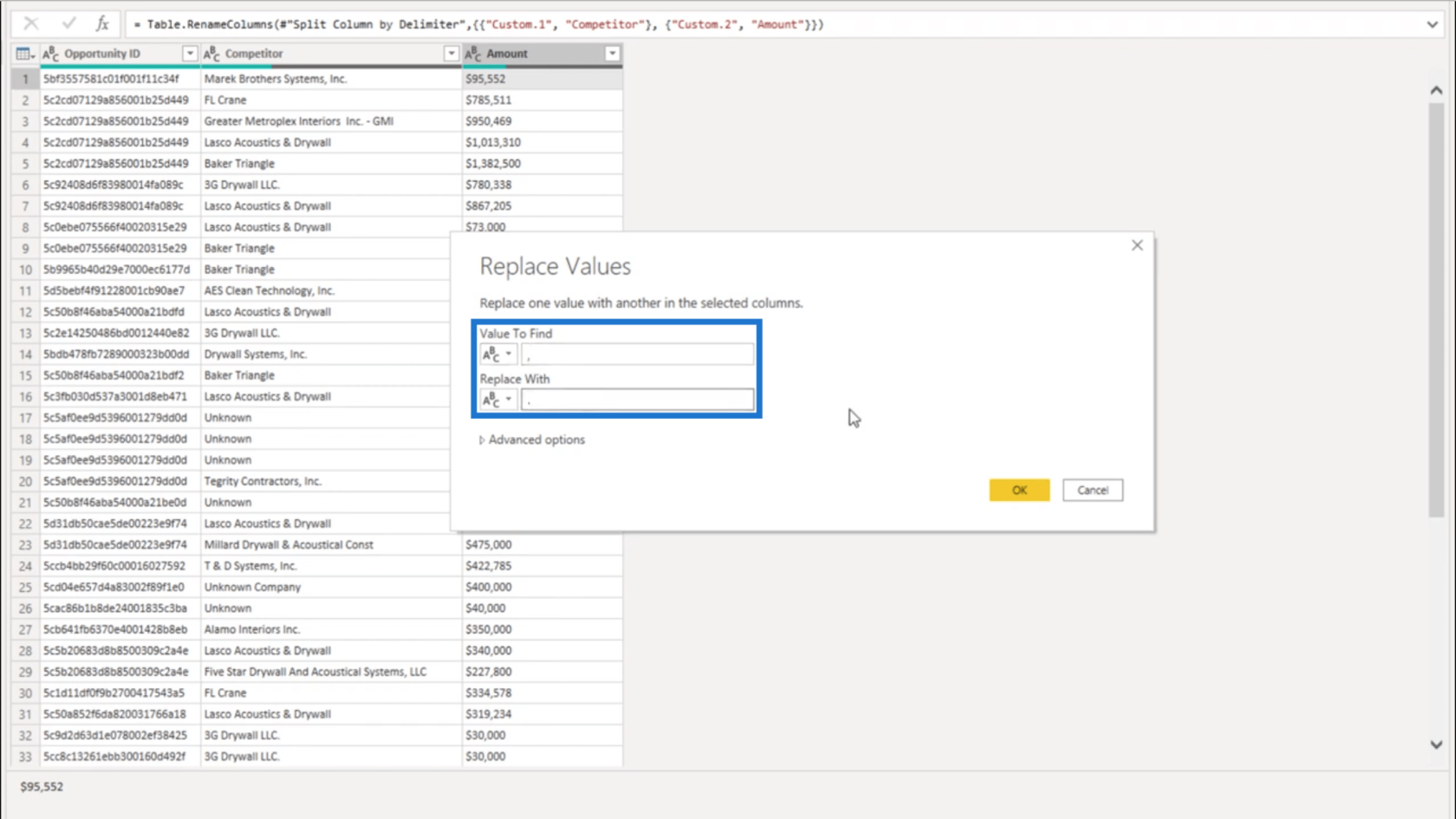Image resolution: width=1456 pixels, height=819 pixels.
Task: Click the formula bar text
Action: point(478,24)
